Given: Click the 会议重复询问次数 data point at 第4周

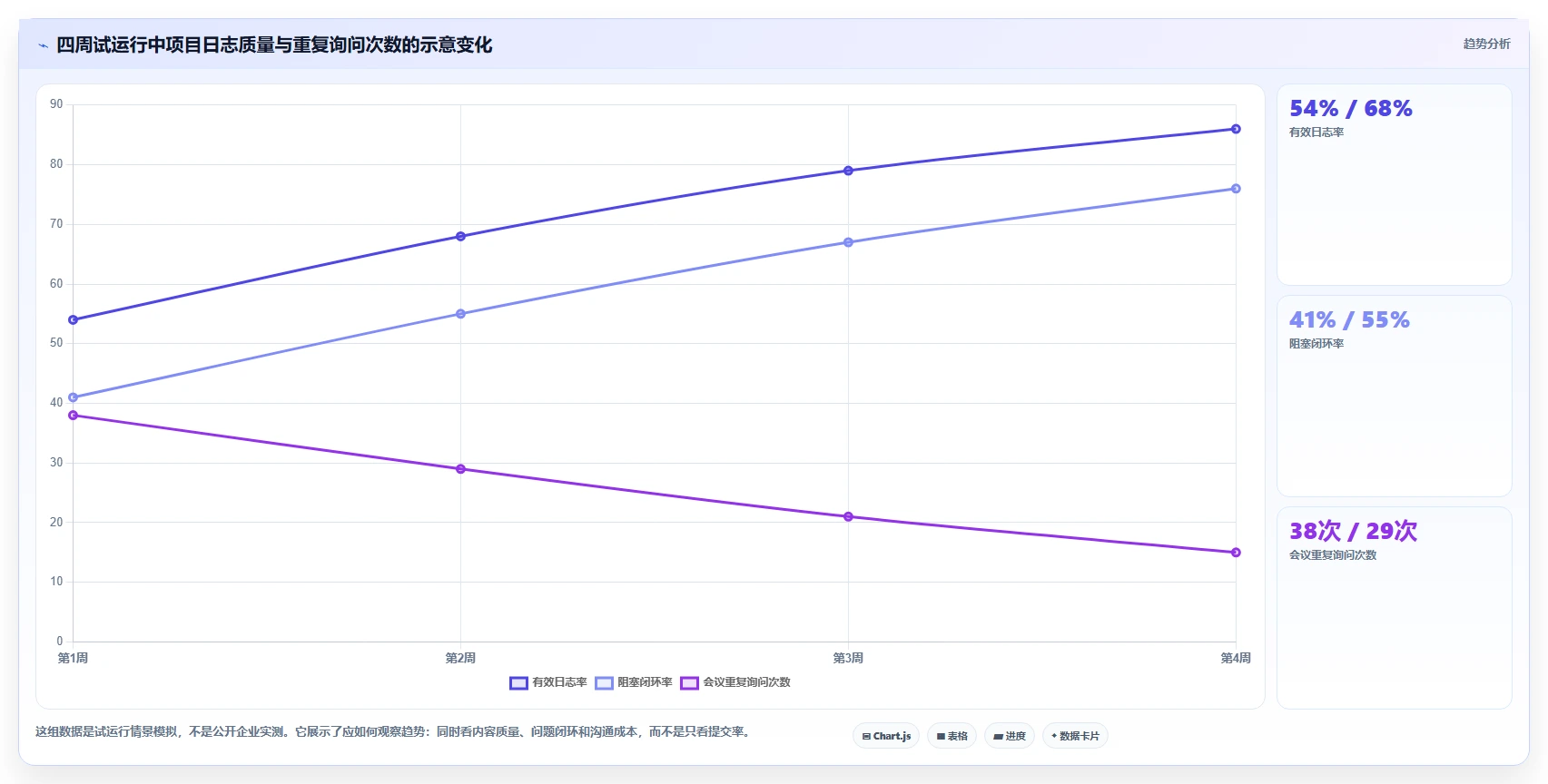Looking at the screenshot, I should tap(1236, 553).
